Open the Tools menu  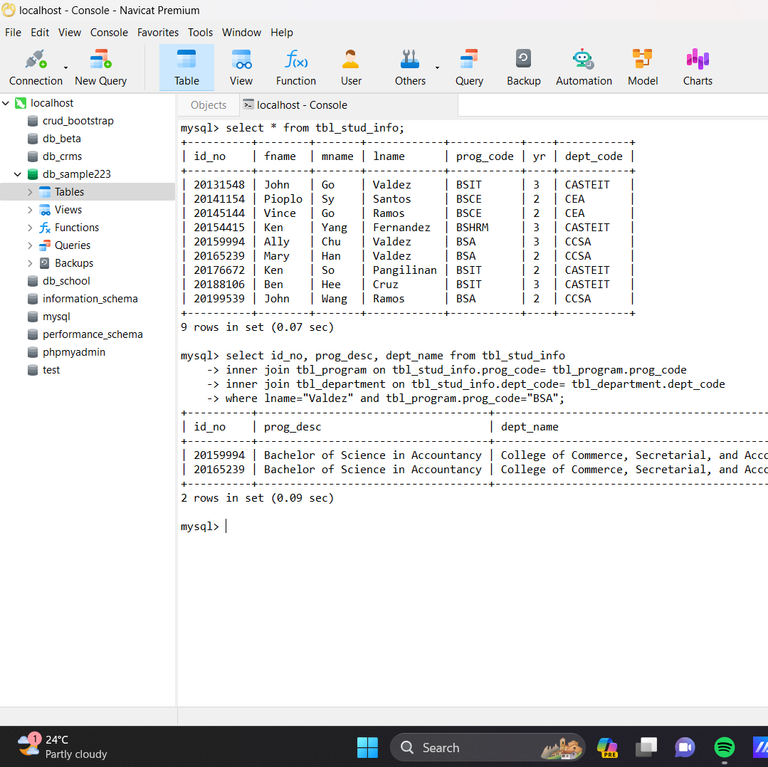coord(200,32)
